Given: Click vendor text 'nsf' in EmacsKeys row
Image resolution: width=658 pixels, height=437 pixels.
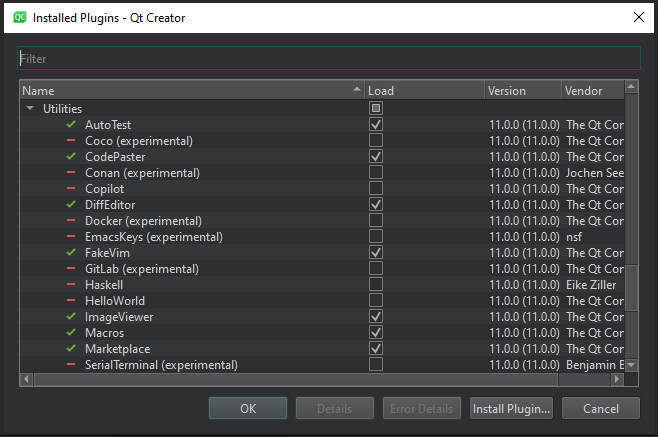Looking at the screenshot, I should [x=574, y=237].
